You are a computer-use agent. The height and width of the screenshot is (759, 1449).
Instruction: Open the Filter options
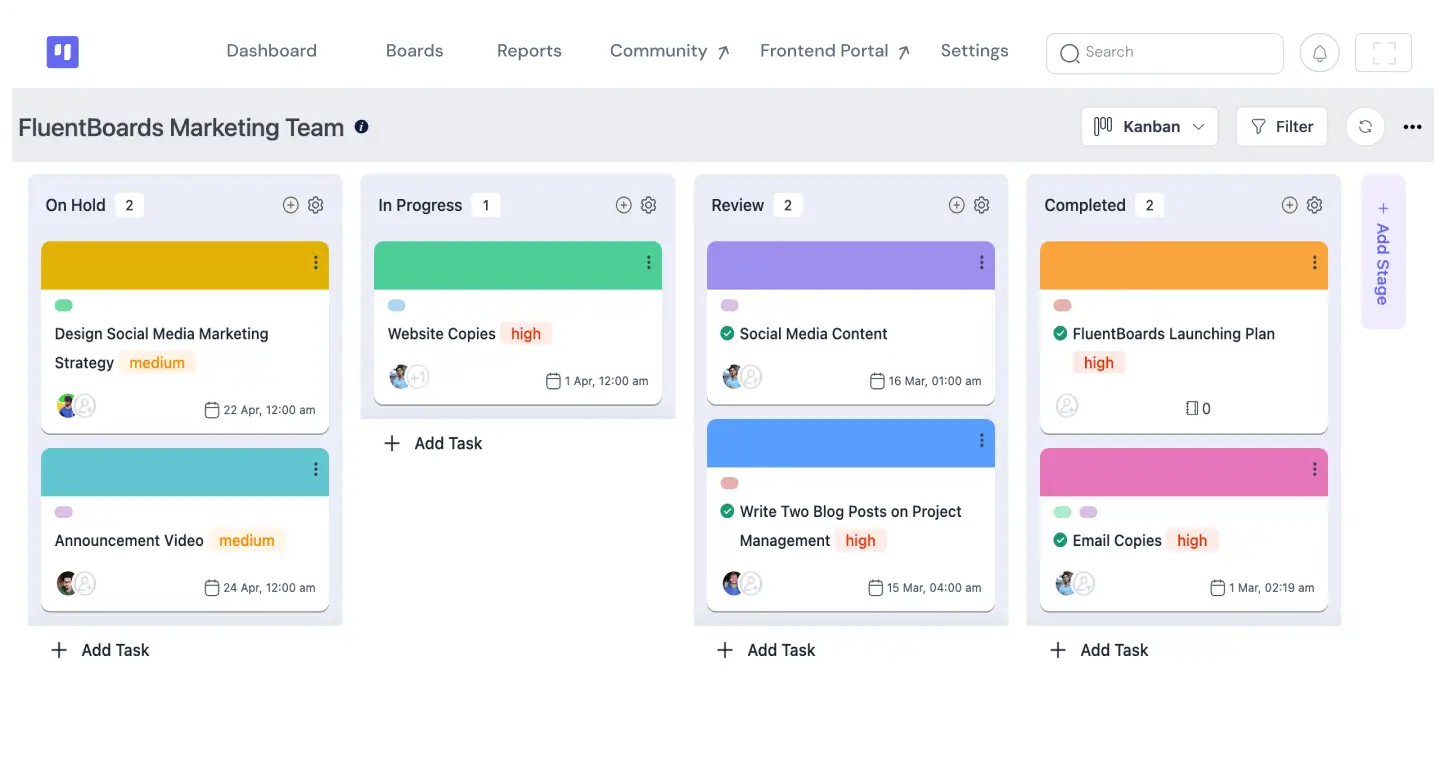[x=1282, y=127]
